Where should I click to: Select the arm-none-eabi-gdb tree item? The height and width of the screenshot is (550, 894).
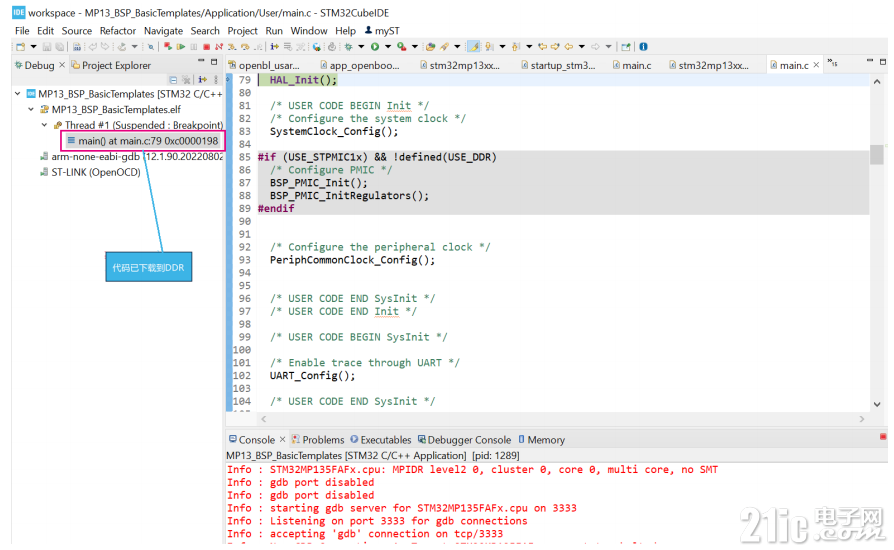(131, 156)
